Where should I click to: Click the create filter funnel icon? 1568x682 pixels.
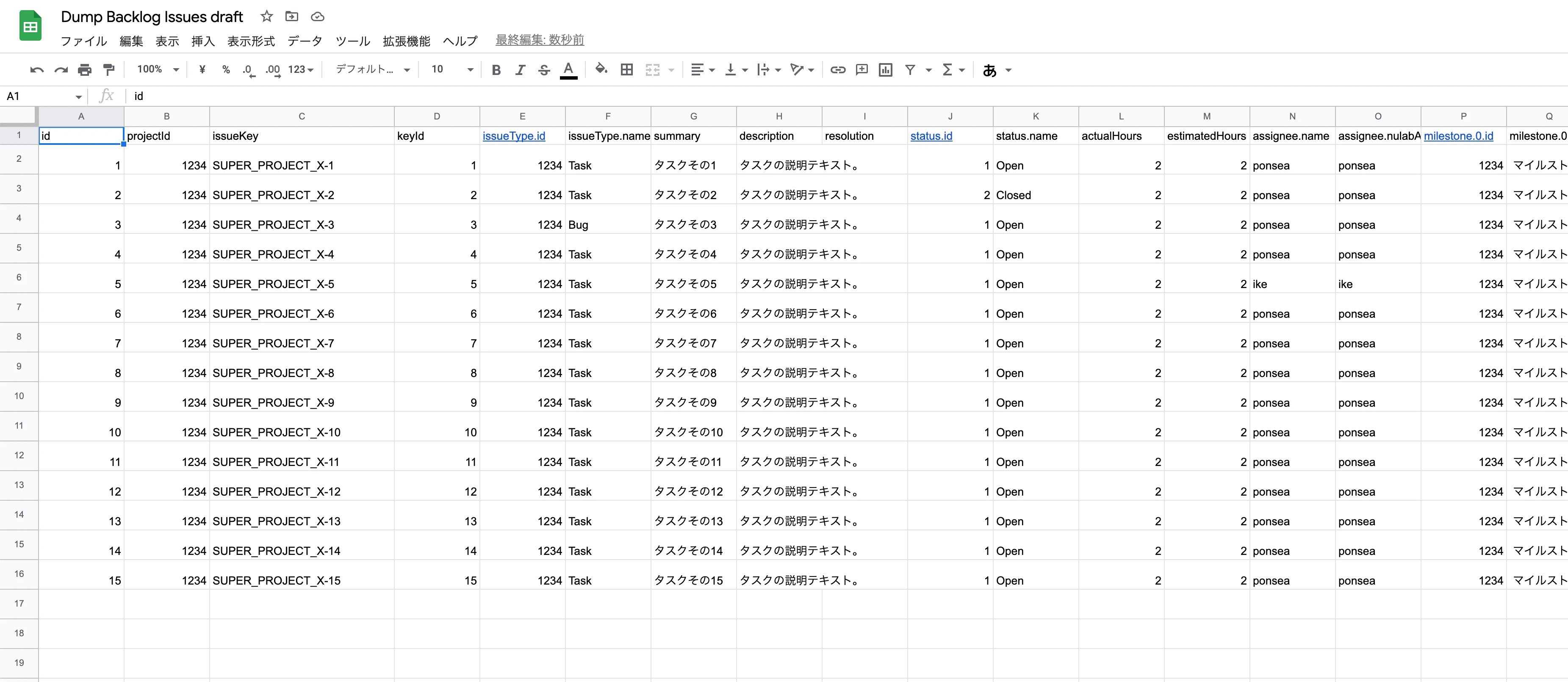[910, 70]
